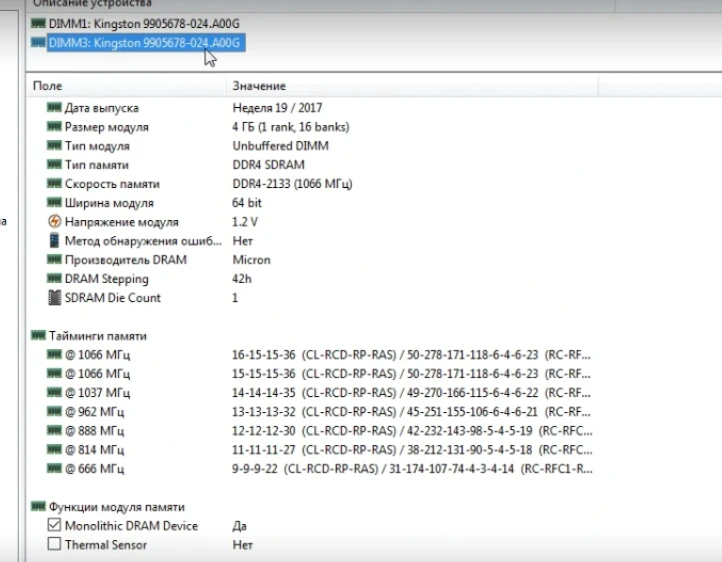722x562 pixels.
Task: Click icon beside DRAM Stepping
Action: point(54,278)
